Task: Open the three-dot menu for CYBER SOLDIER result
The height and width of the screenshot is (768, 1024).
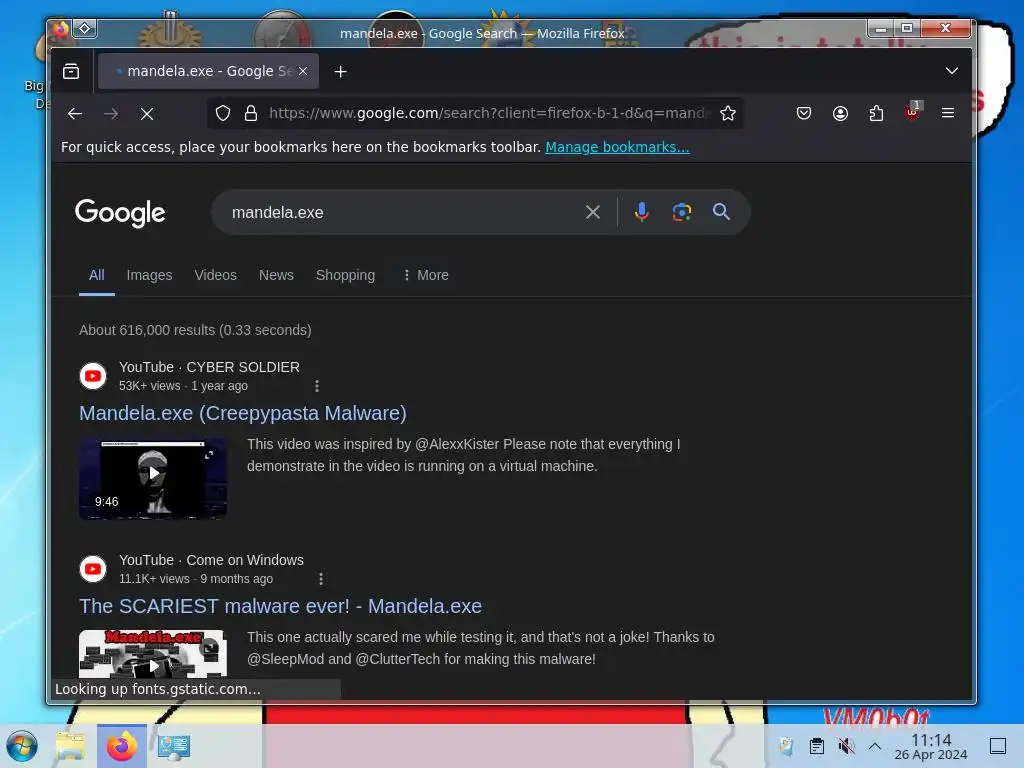Action: coord(317,386)
